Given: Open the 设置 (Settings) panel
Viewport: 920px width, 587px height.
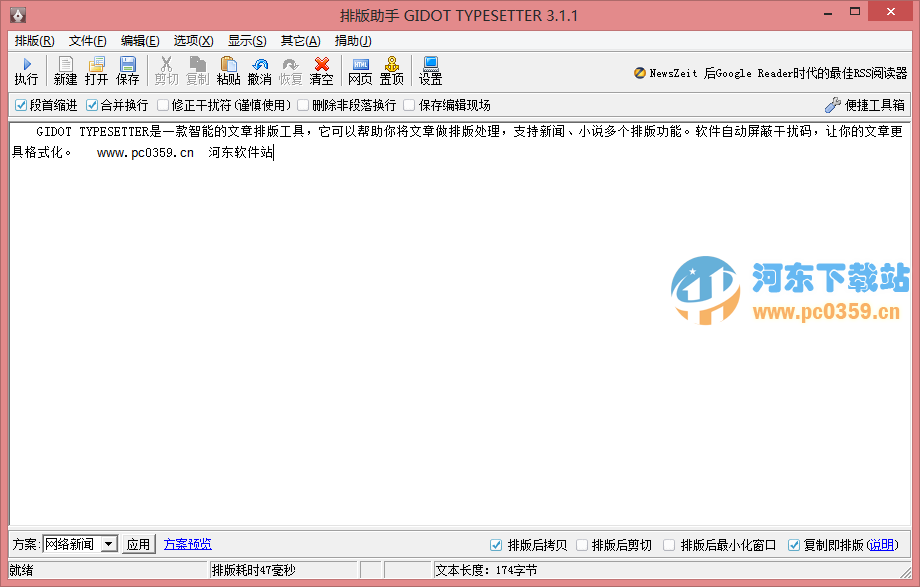Looking at the screenshot, I should point(429,70).
